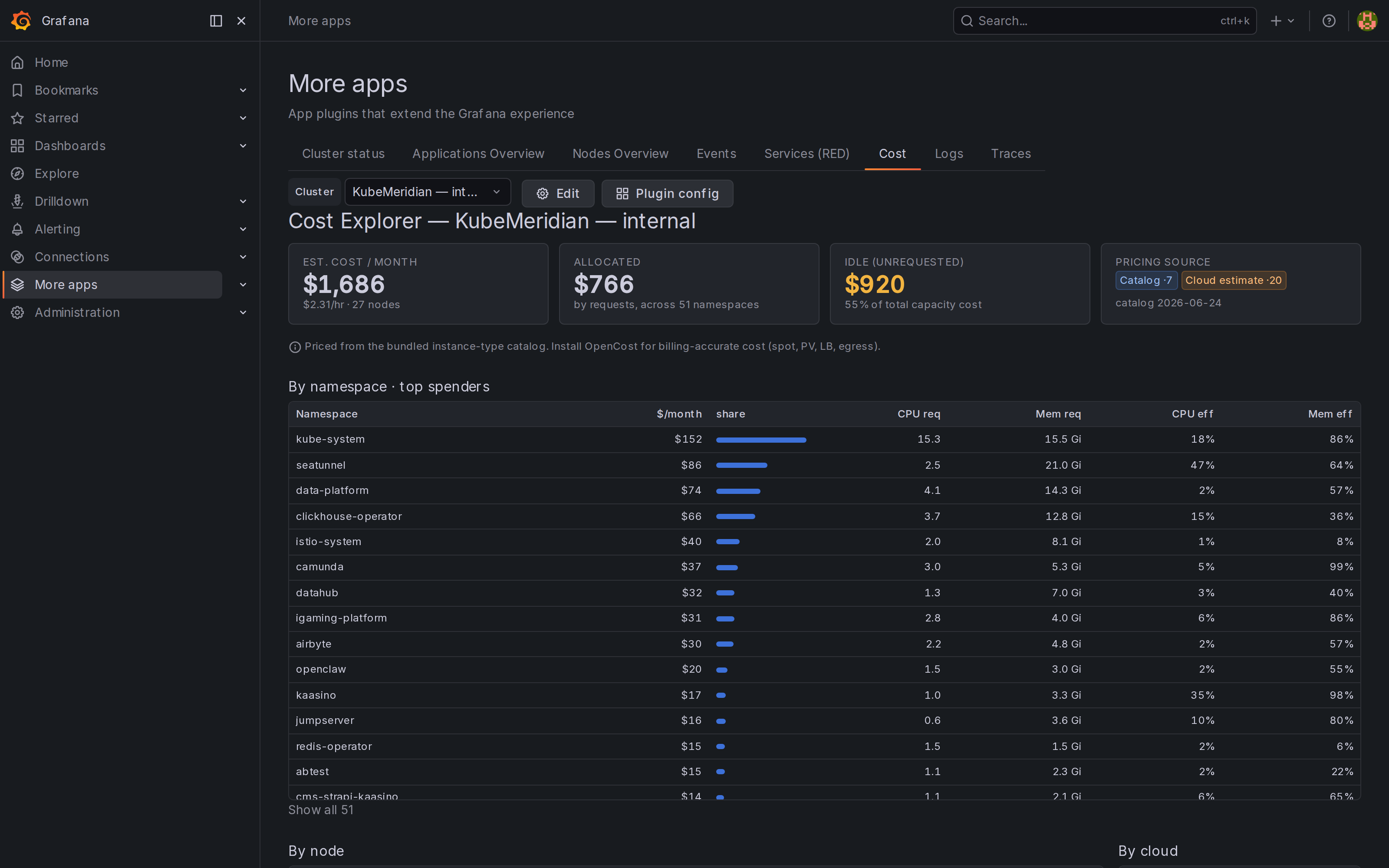Click the More apps layers icon
The height and width of the screenshot is (868, 1389).
click(18, 285)
